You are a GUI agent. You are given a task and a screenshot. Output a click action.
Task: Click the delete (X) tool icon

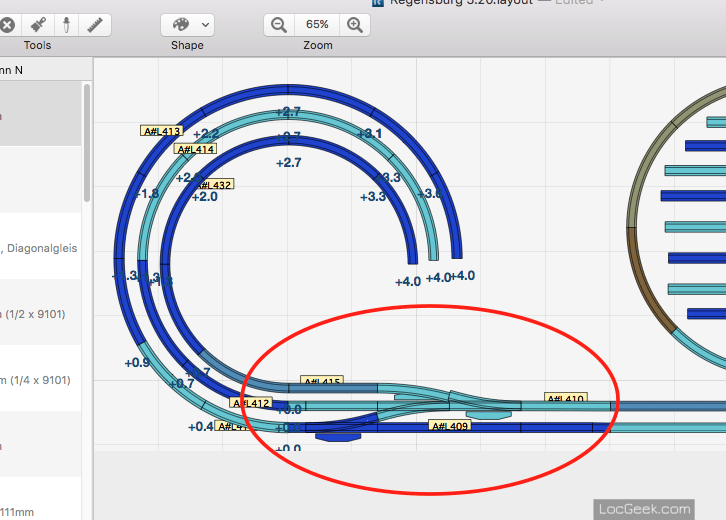[7, 25]
